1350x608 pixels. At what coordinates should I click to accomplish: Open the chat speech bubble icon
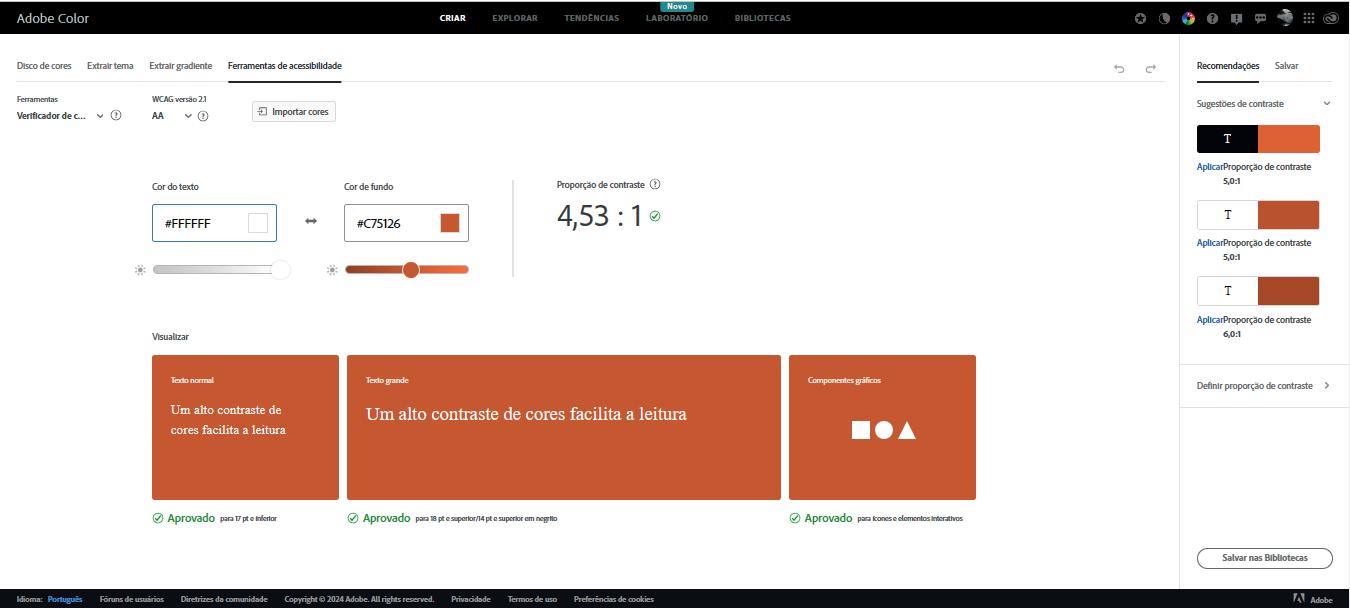(x=1260, y=18)
